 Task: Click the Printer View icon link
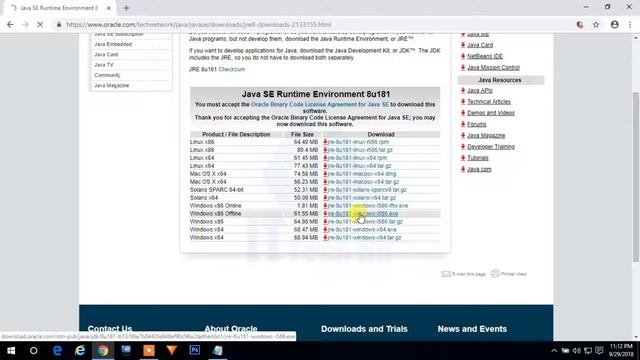pos(509,273)
